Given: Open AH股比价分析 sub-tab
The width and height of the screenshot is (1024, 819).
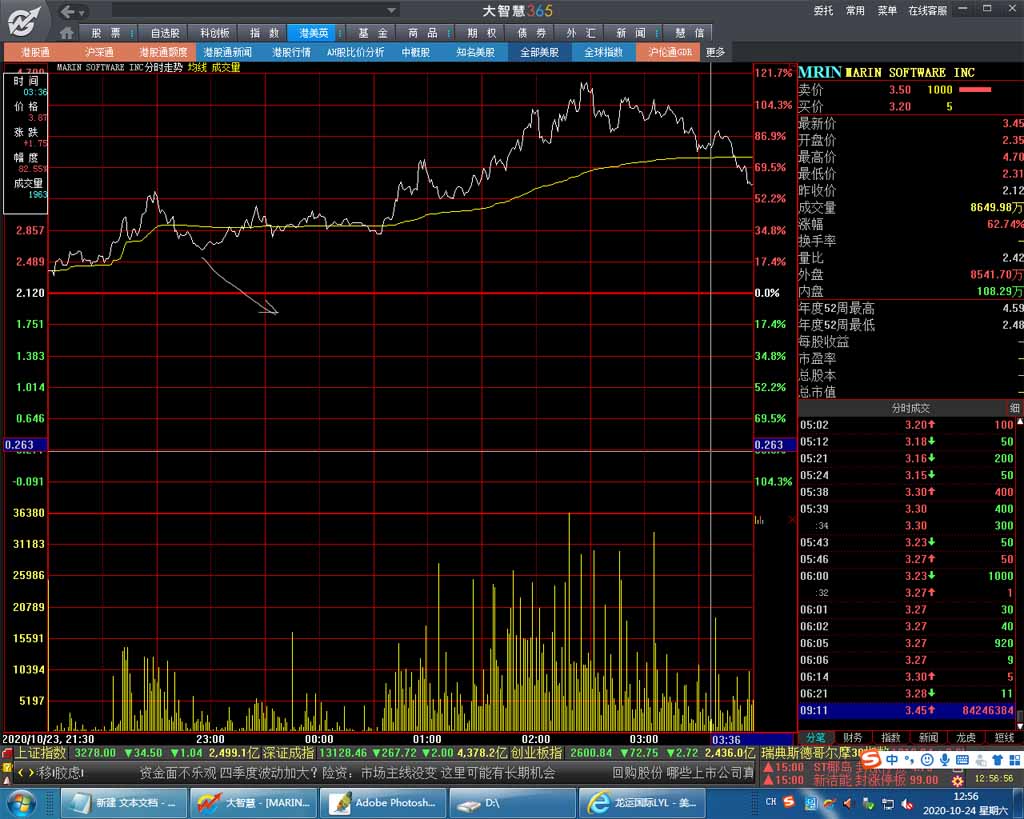Looking at the screenshot, I should pyautogui.click(x=355, y=52).
